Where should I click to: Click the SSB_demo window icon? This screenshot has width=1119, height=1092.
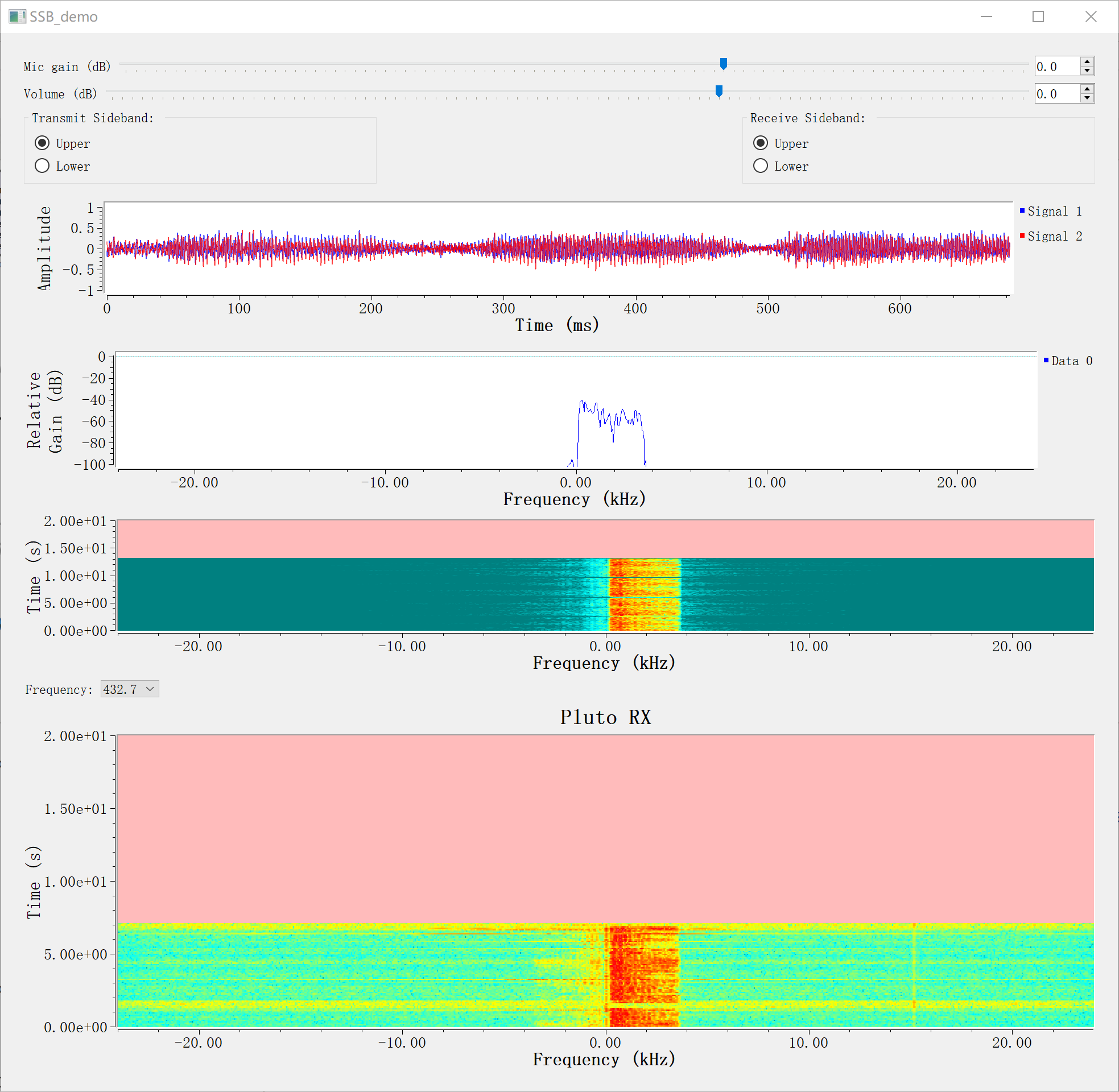click(16, 16)
